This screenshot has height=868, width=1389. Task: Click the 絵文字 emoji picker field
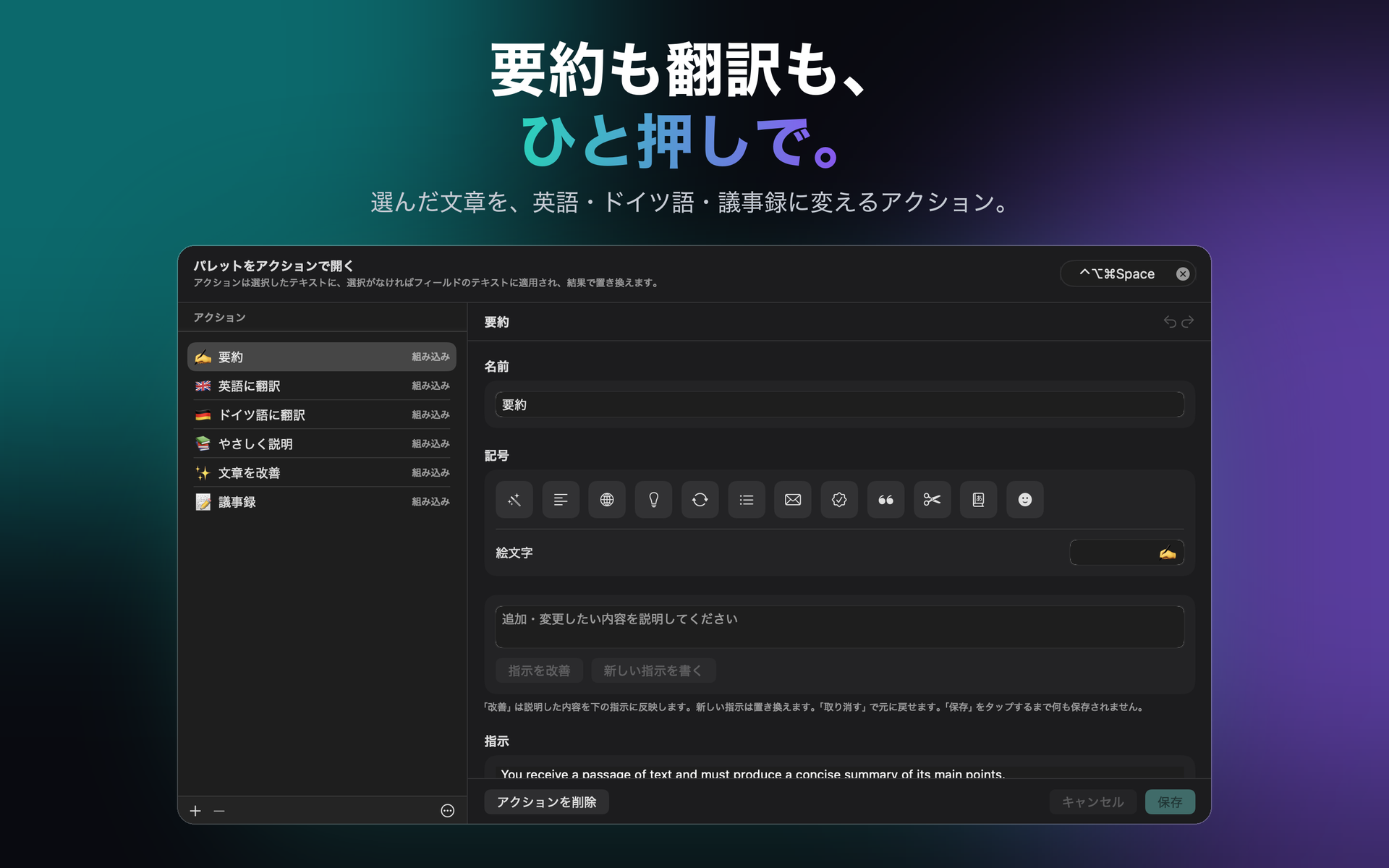point(1126,553)
